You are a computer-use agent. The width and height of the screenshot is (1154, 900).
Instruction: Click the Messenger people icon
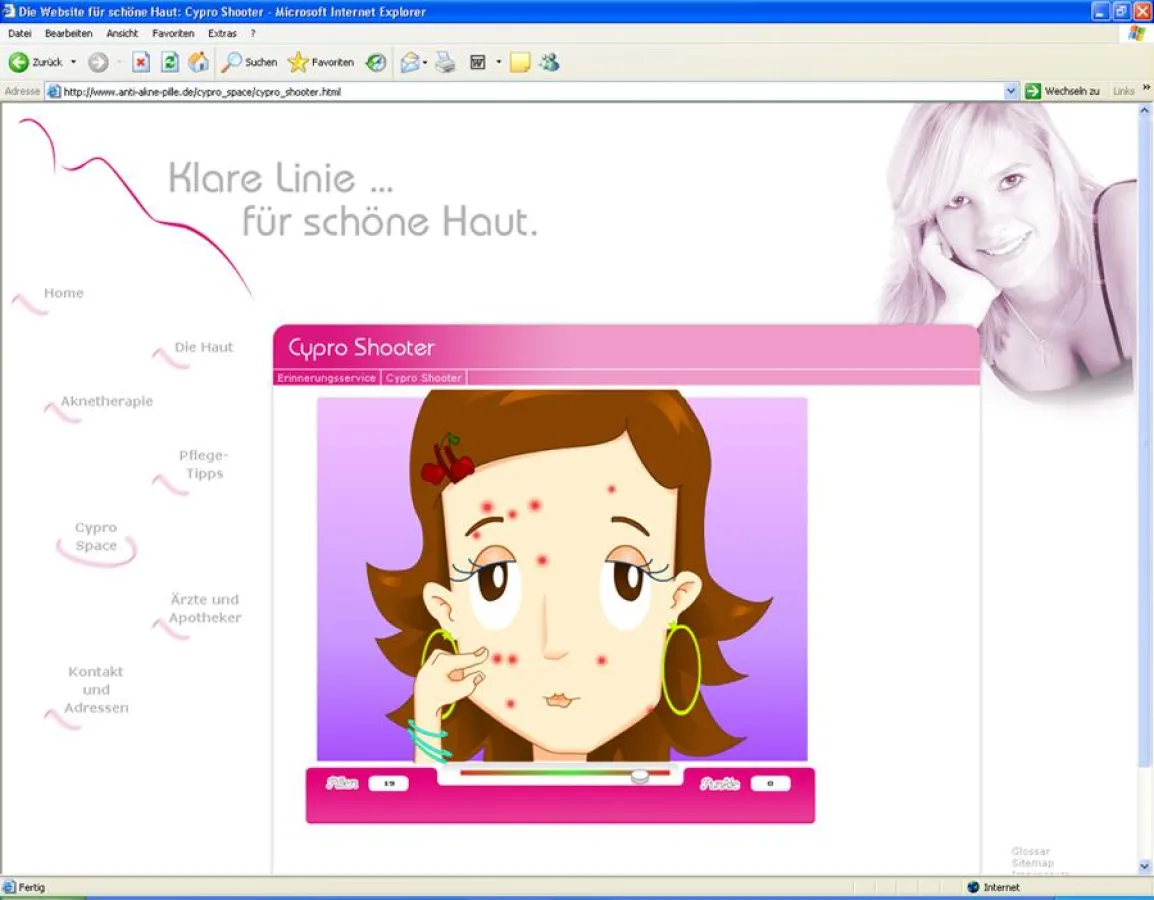point(549,62)
